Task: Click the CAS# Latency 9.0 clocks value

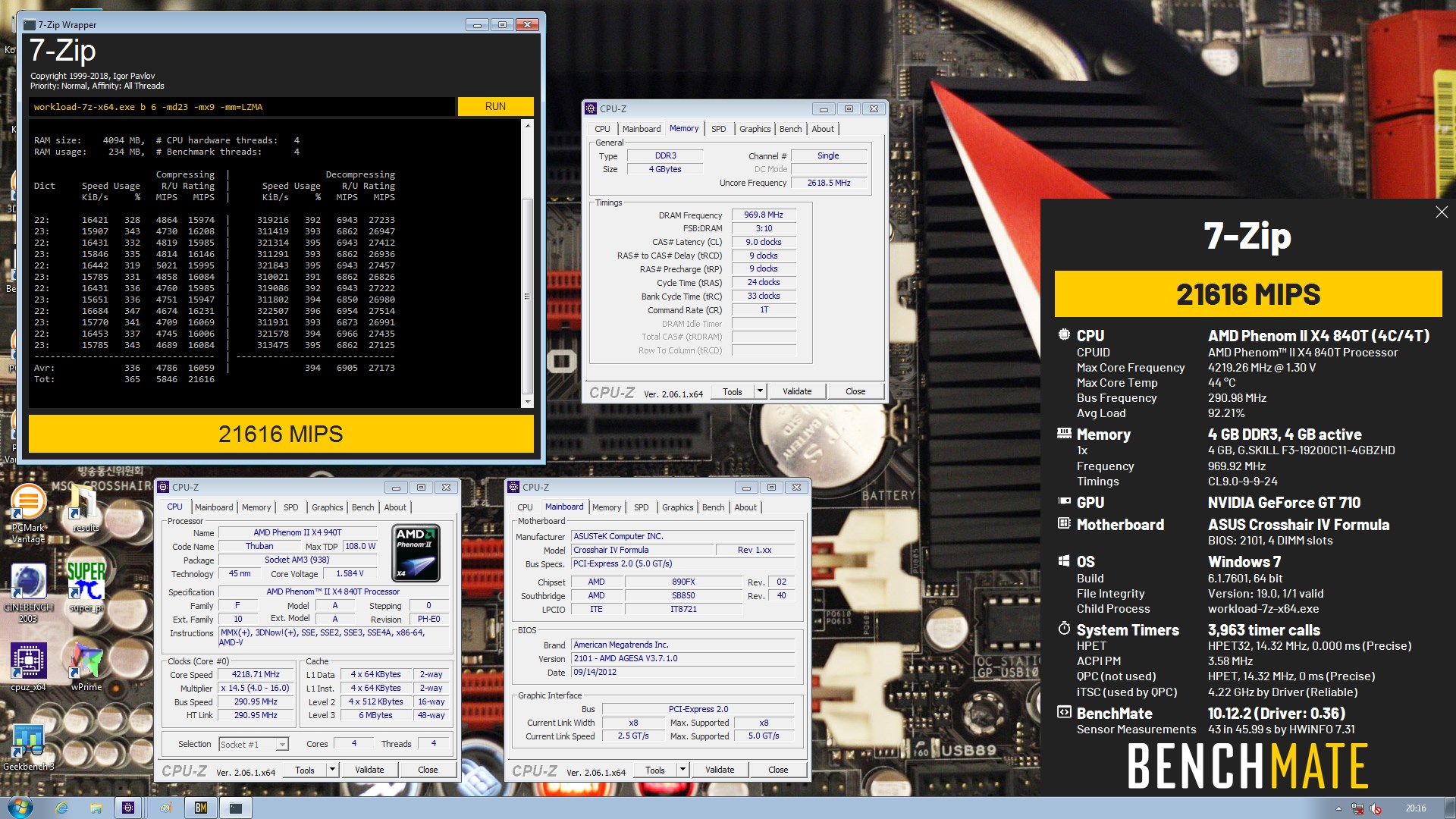Action: [x=764, y=243]
